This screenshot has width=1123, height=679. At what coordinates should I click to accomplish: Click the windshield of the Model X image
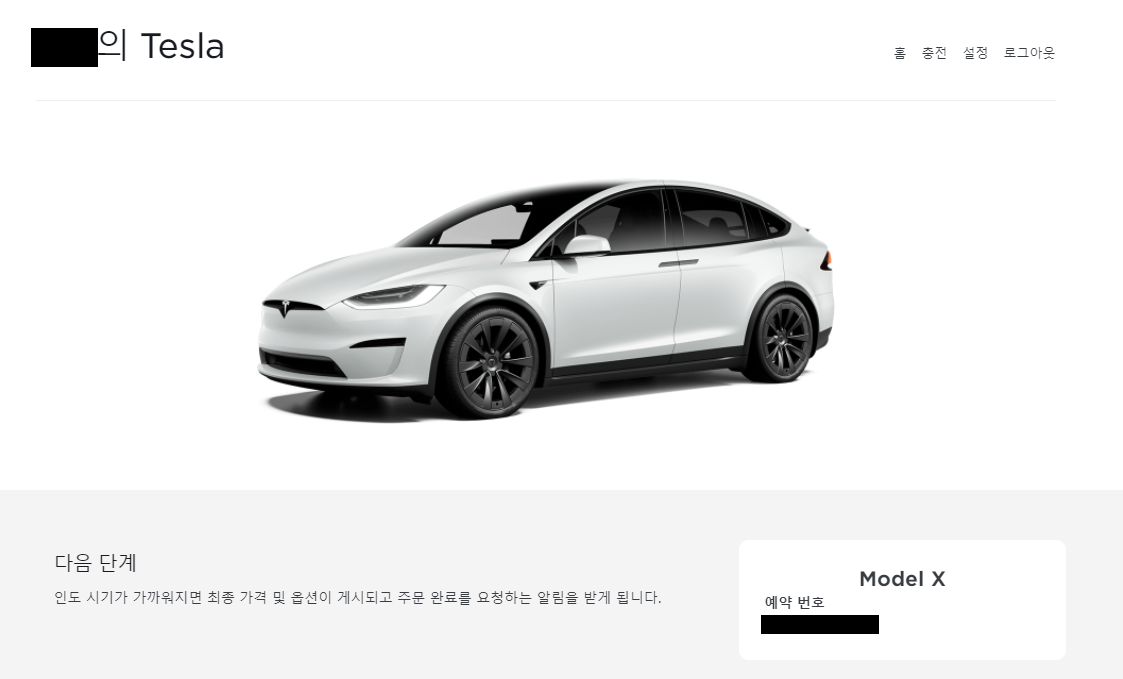point(487,224)
